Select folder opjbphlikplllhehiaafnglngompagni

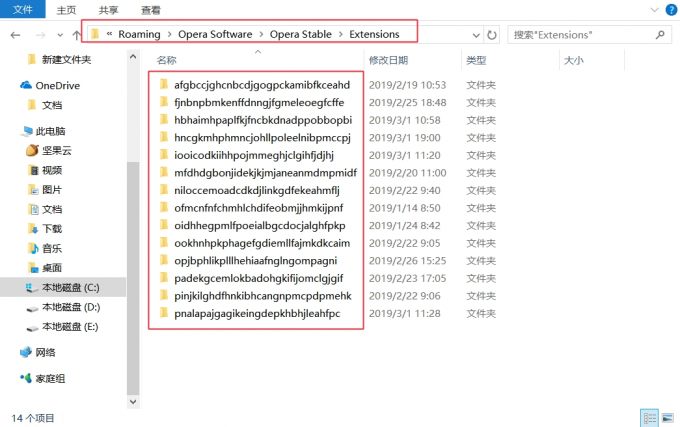256,261
